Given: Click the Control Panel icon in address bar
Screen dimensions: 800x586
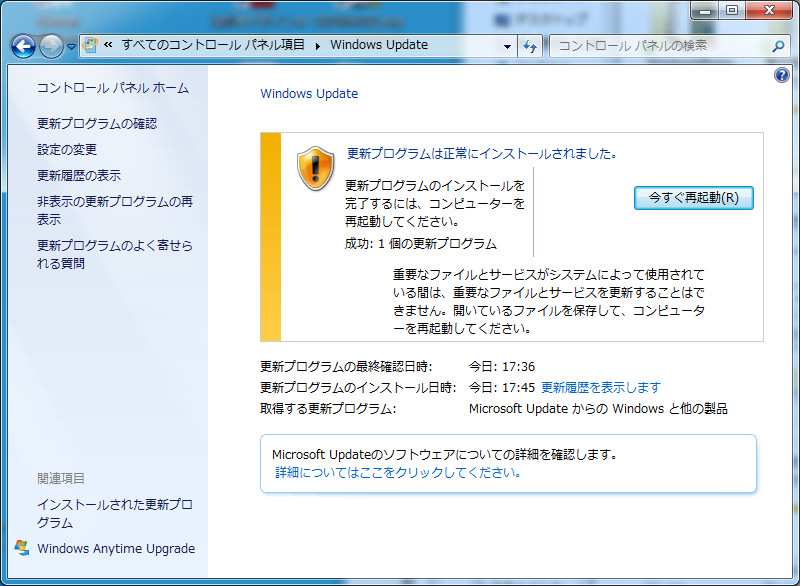Looking at the screenshot, I should (90, 45).
